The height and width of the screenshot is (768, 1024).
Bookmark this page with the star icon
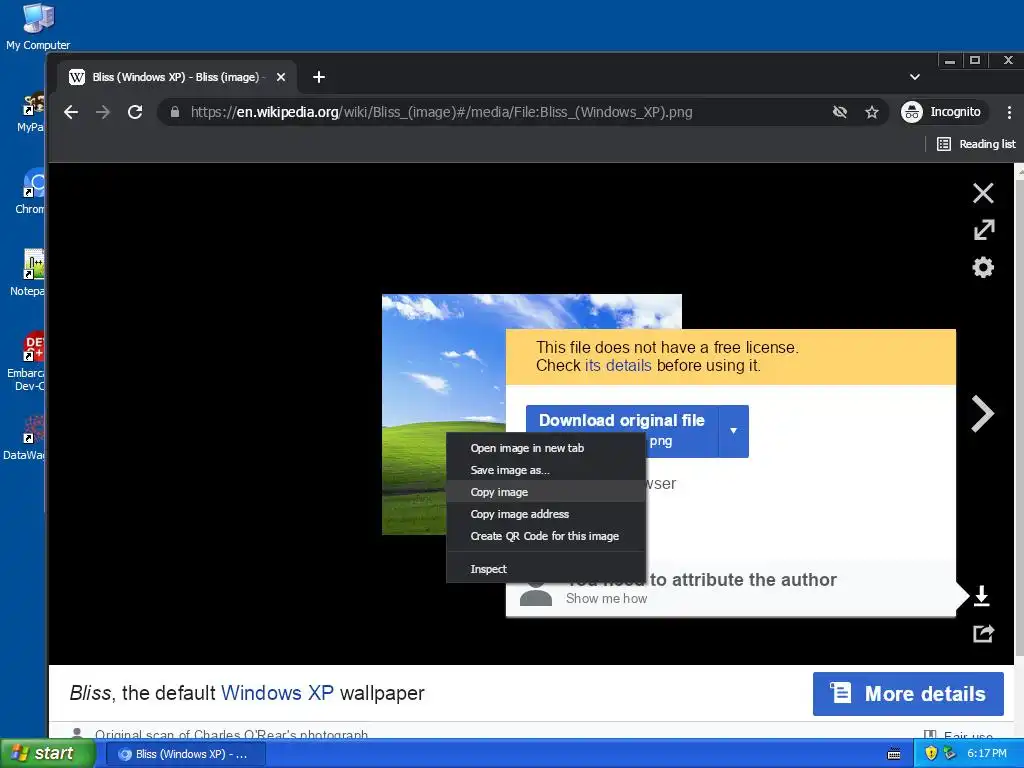872,112
